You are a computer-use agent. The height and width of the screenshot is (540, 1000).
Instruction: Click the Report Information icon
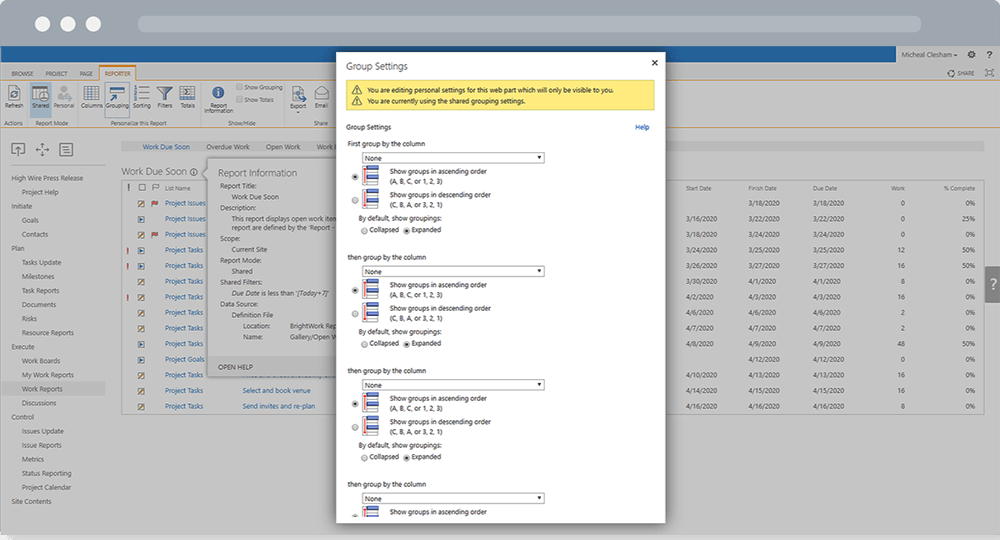(x=218, y=94)
